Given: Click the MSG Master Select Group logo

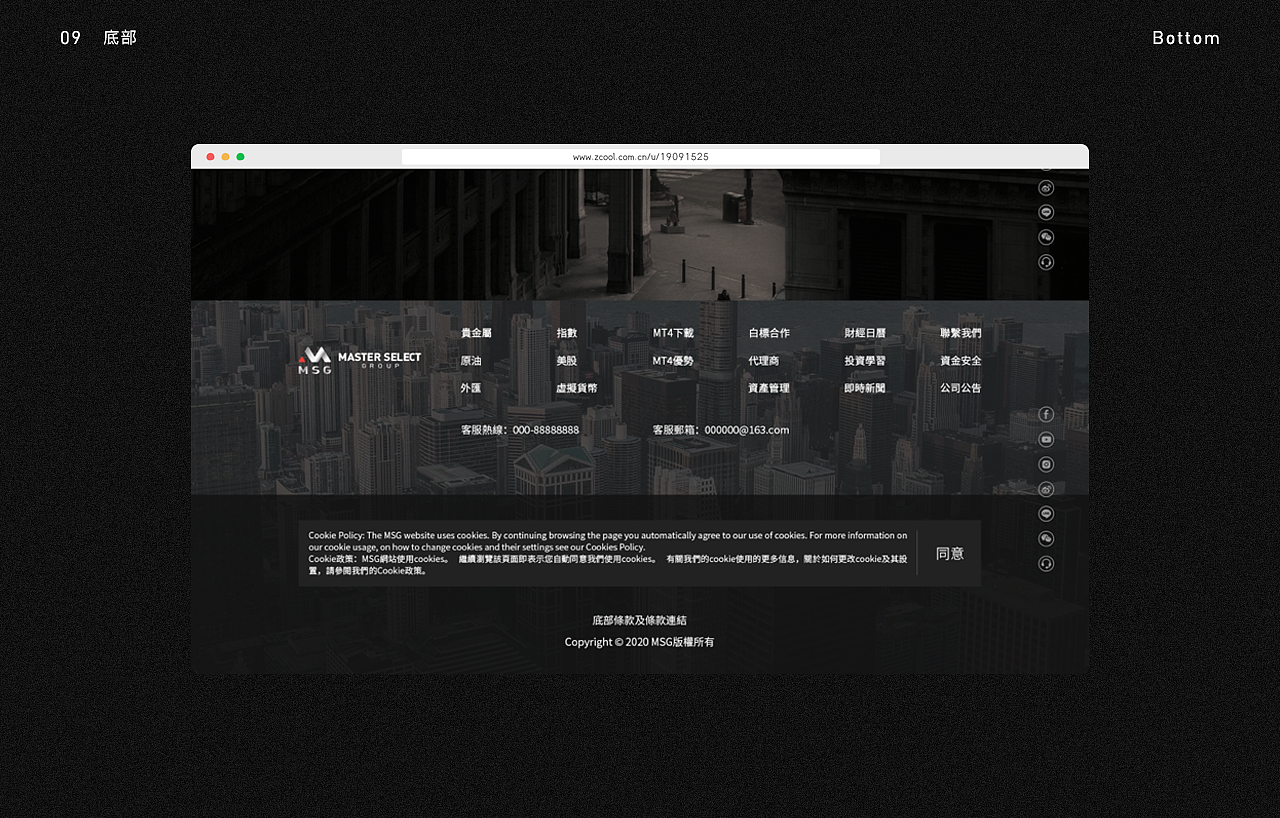Looking at the screenshot, I should coord(360,360).
